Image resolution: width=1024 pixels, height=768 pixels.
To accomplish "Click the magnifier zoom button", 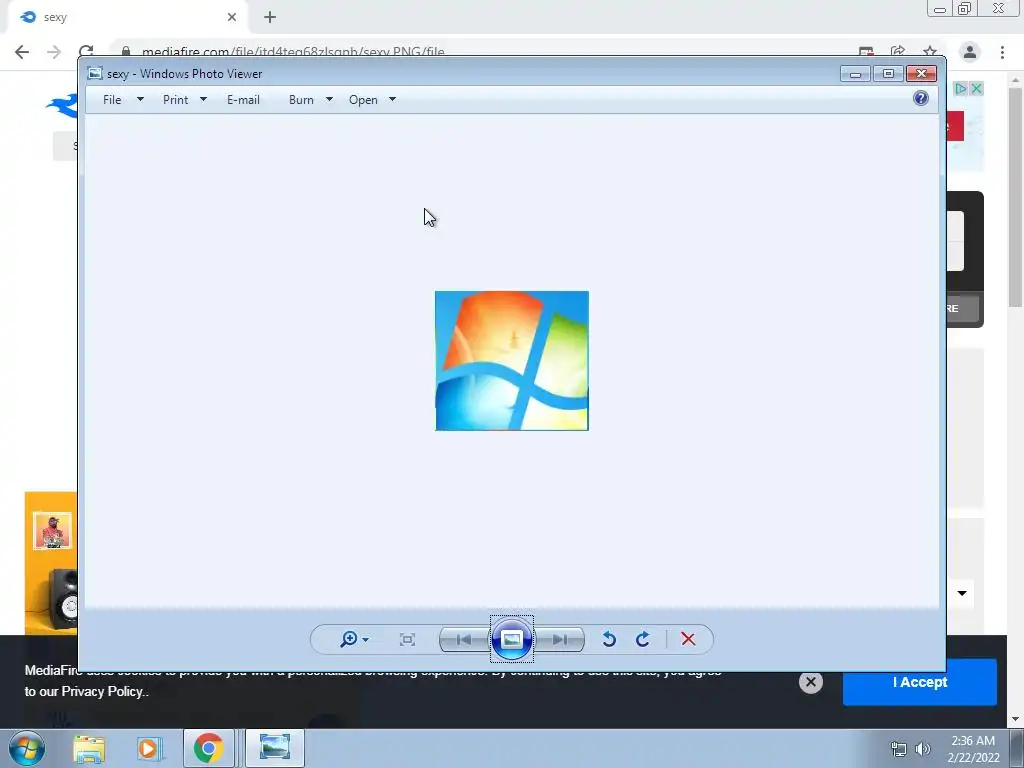I will [349, 639].
